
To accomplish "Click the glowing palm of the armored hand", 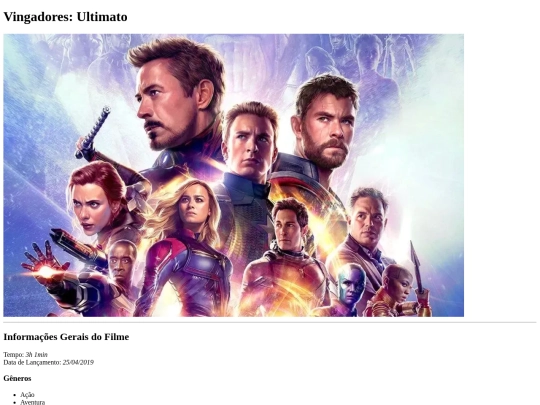I will tap(46, 272).
